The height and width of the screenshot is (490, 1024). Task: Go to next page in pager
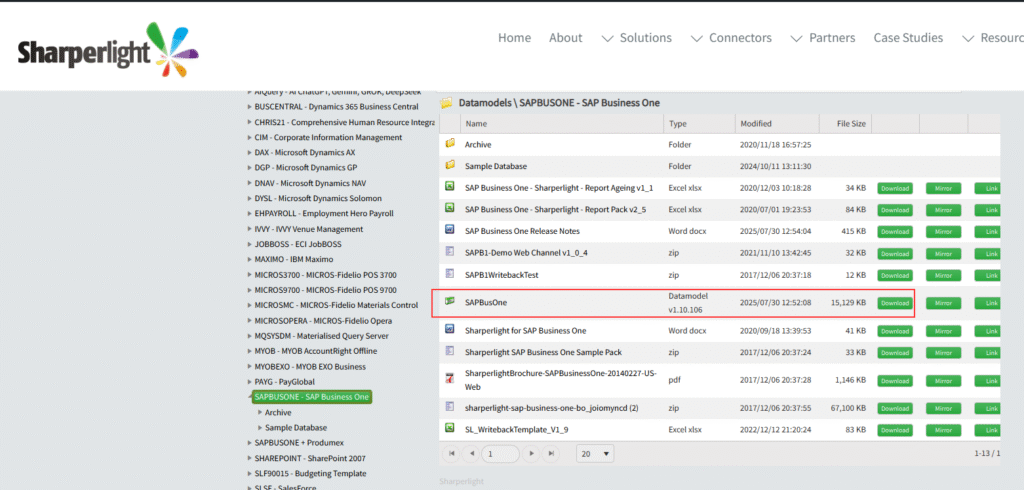(533, 453)
